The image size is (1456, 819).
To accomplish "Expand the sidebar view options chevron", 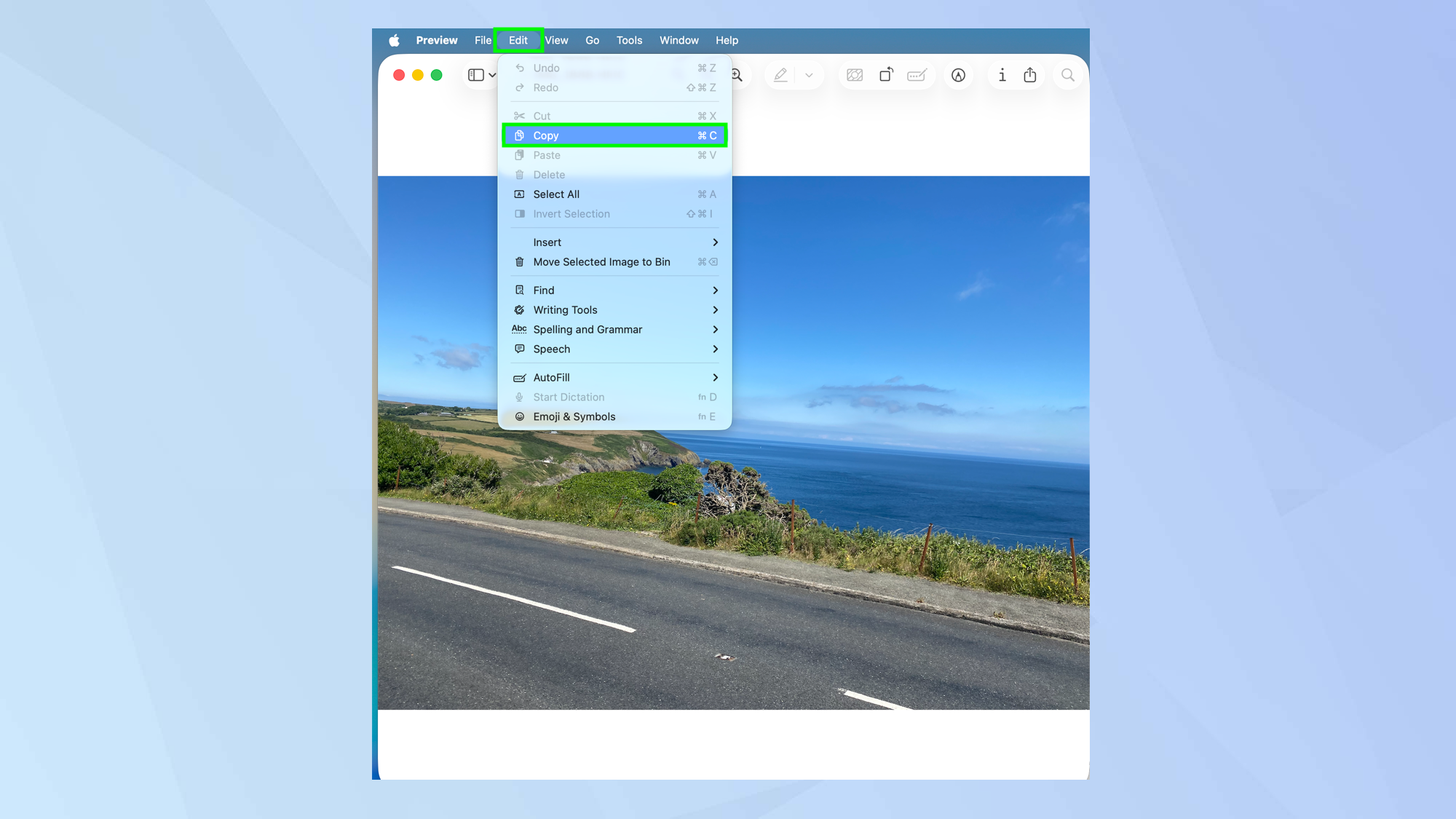I will coord(491,74).
